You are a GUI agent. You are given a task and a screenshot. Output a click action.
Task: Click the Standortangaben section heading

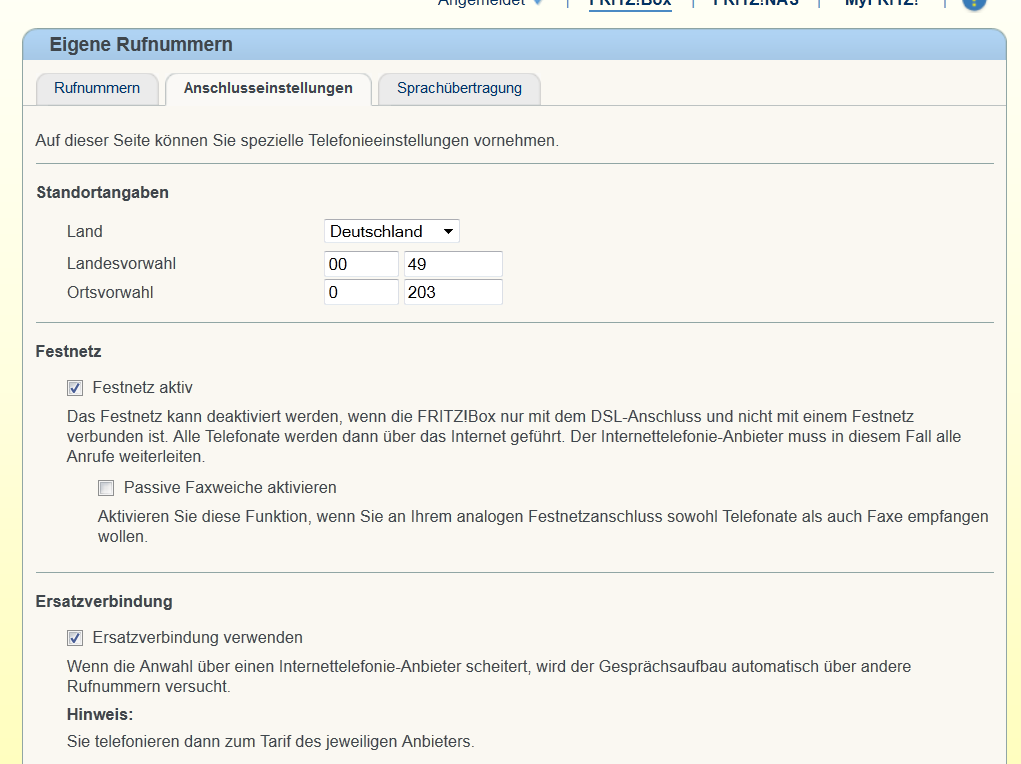click(x=102, y=193)
